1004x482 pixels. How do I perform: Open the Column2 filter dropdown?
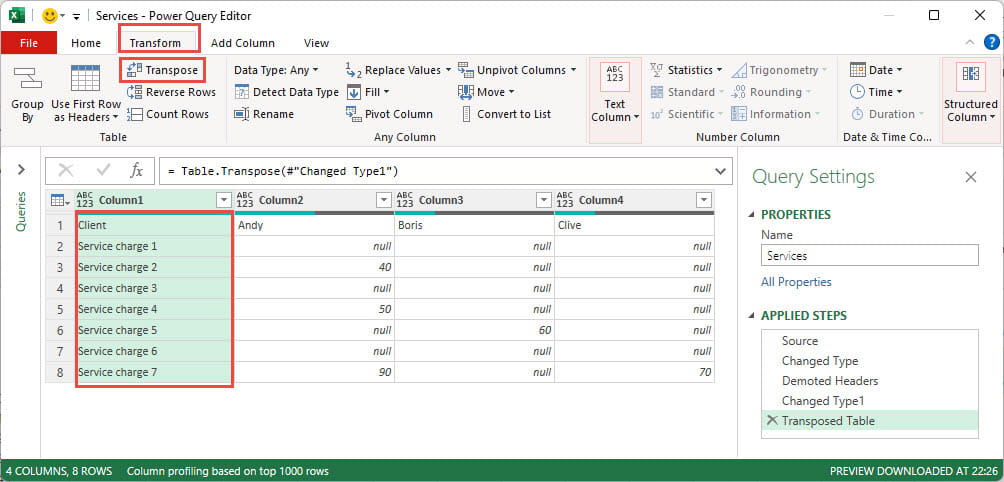click(383, 200)
